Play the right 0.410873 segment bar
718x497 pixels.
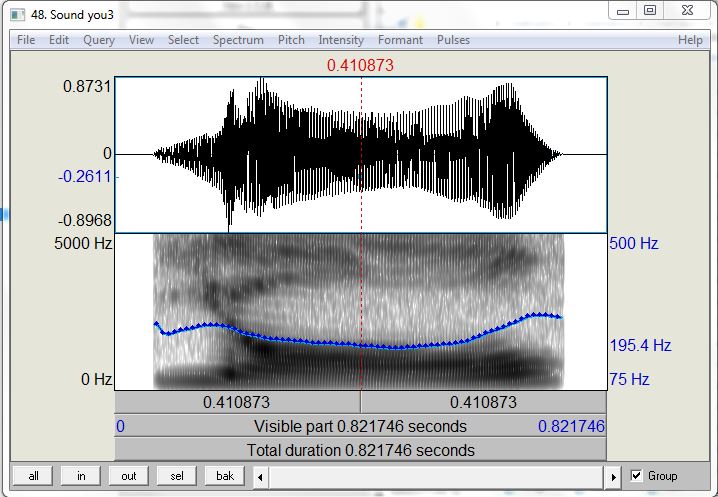[x=484, y=402]
